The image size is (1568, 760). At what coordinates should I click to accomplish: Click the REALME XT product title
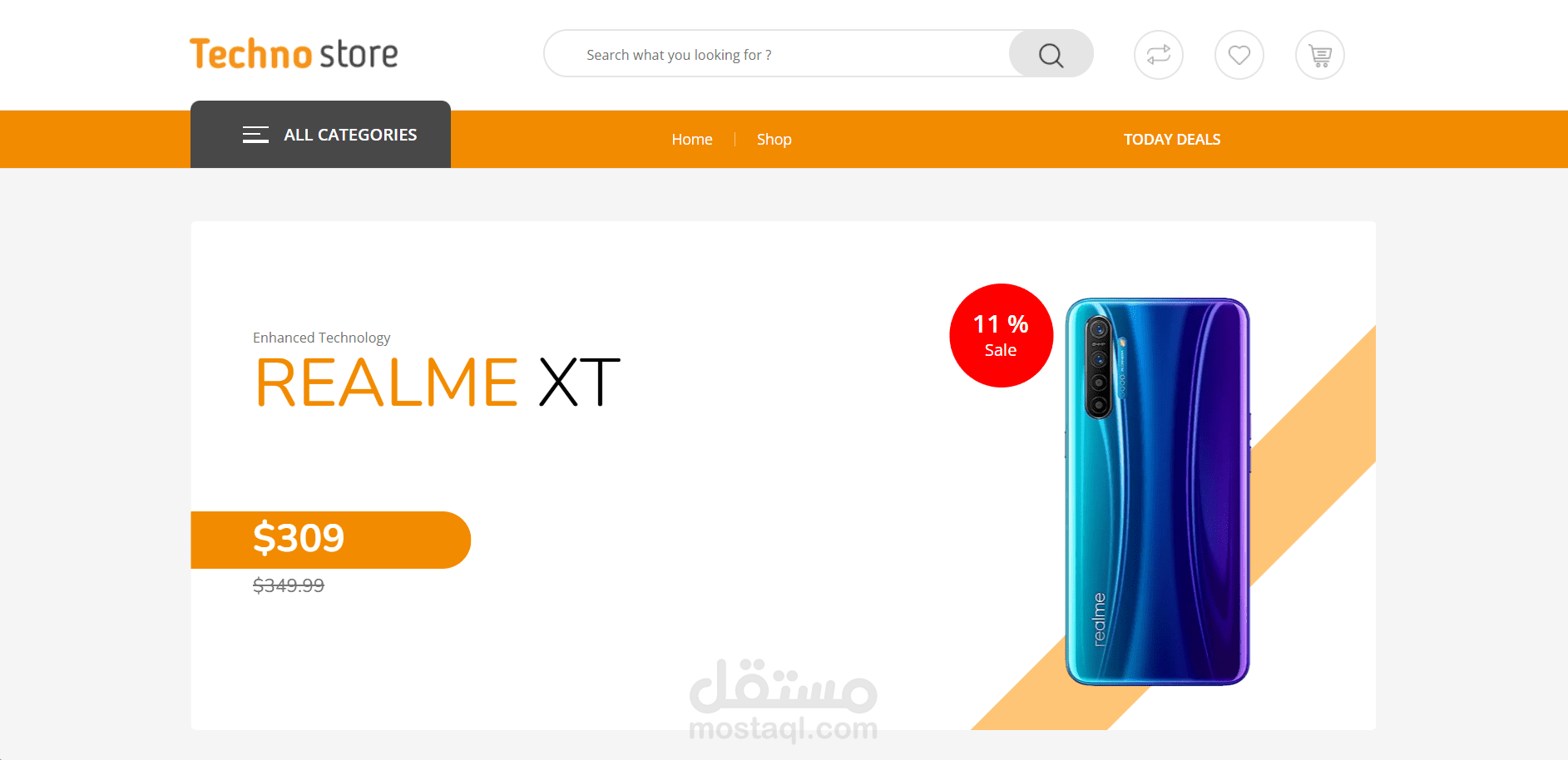click(438, 382)
